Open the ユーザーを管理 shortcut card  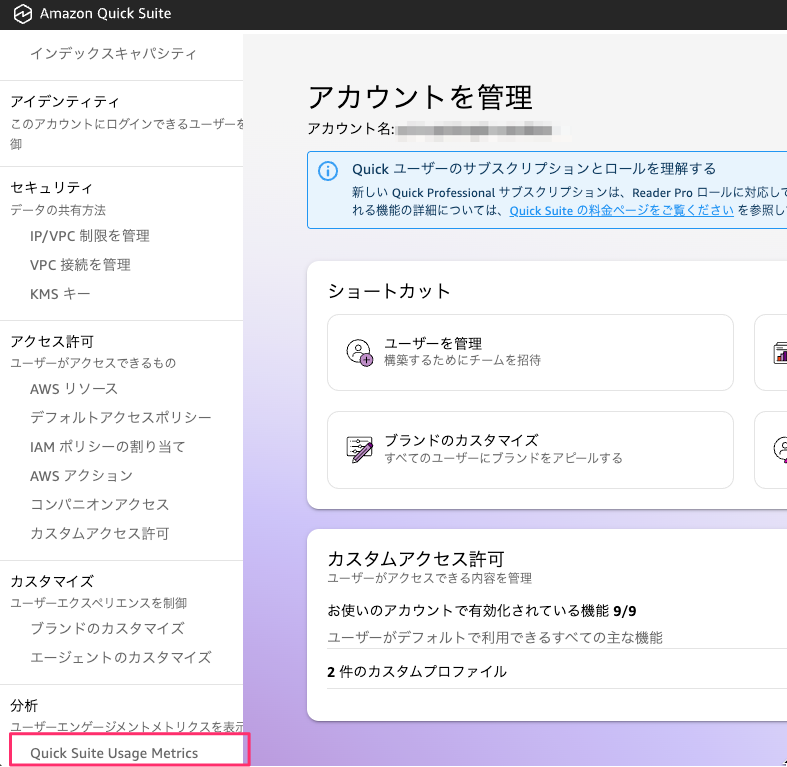530,352
